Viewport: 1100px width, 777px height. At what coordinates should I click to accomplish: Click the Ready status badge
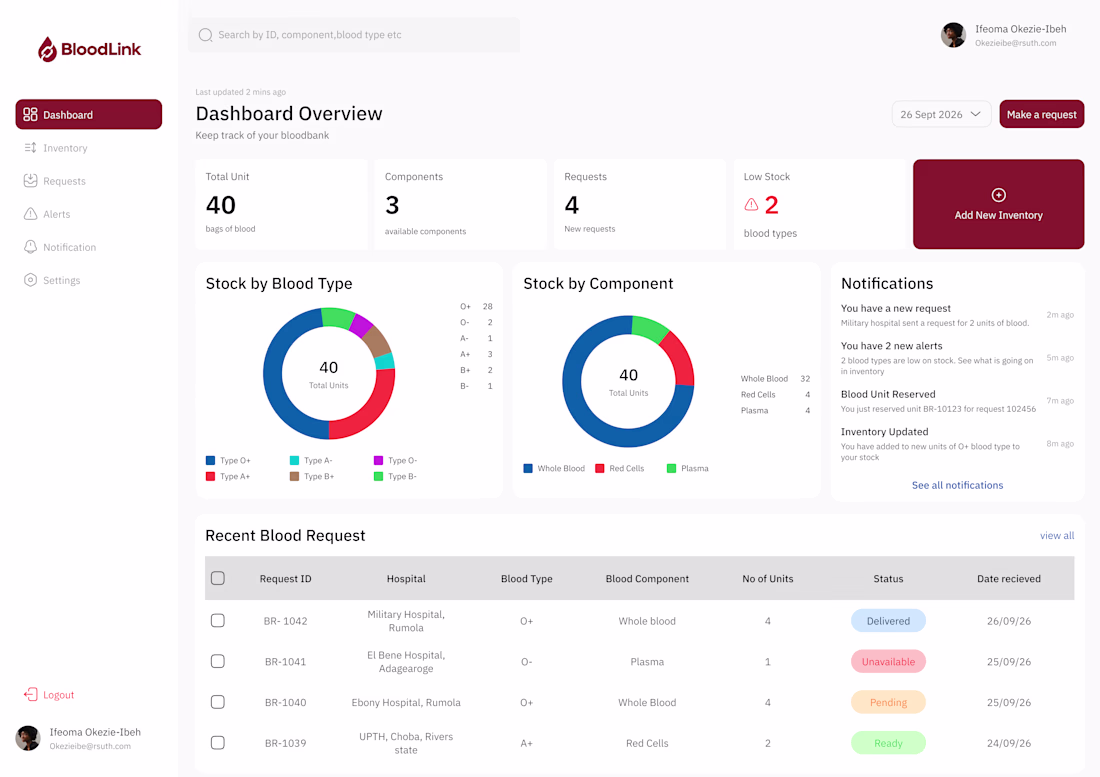click(x=888, y=743)
